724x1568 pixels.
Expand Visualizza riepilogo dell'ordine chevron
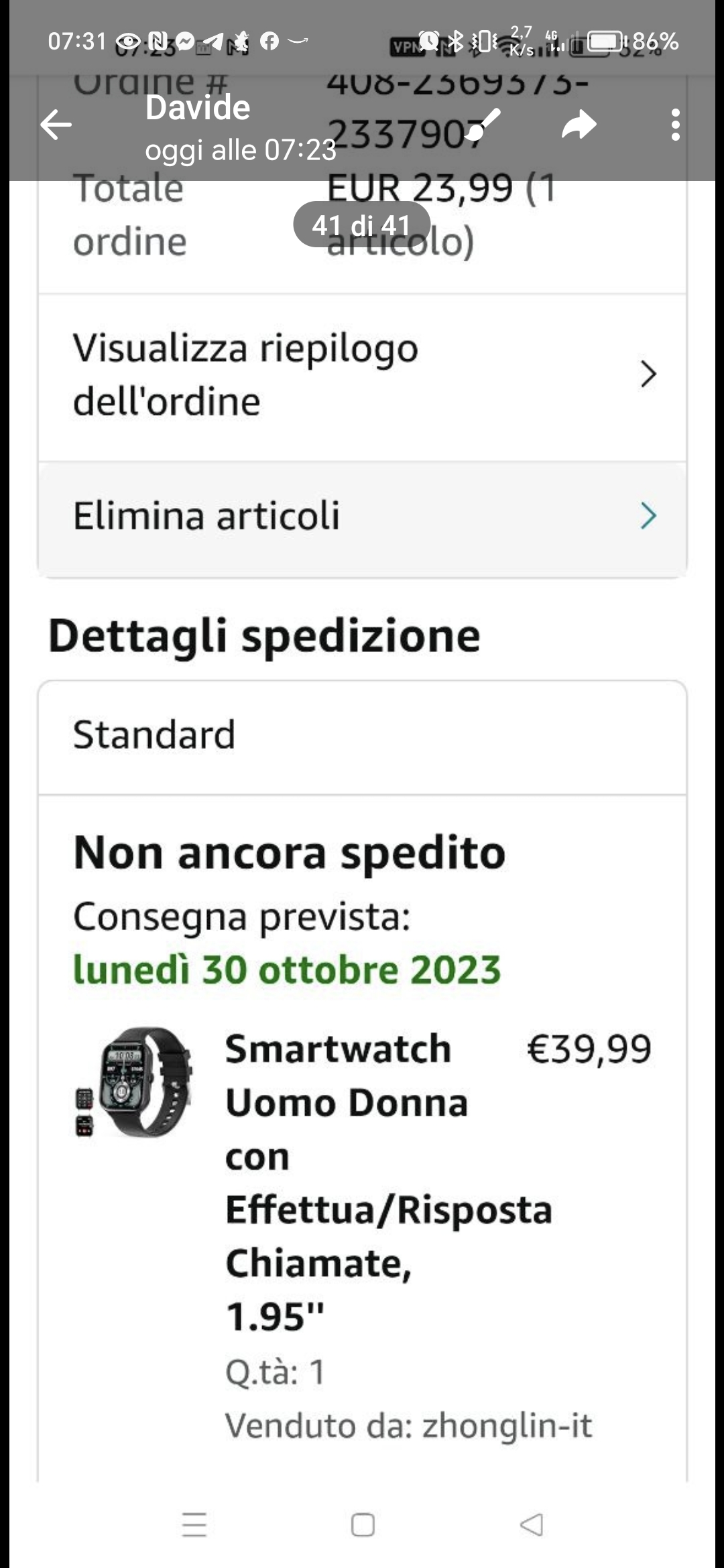[648, 374]
